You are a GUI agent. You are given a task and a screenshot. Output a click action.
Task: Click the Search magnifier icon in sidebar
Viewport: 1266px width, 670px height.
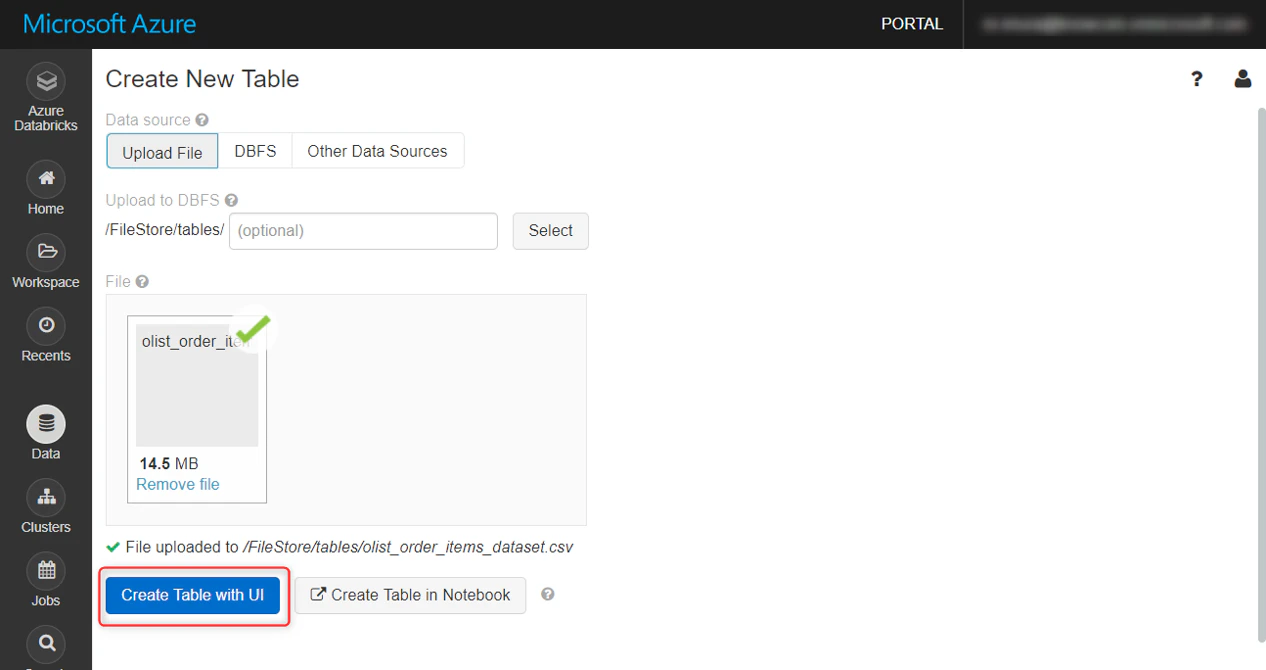coord(46,644)
